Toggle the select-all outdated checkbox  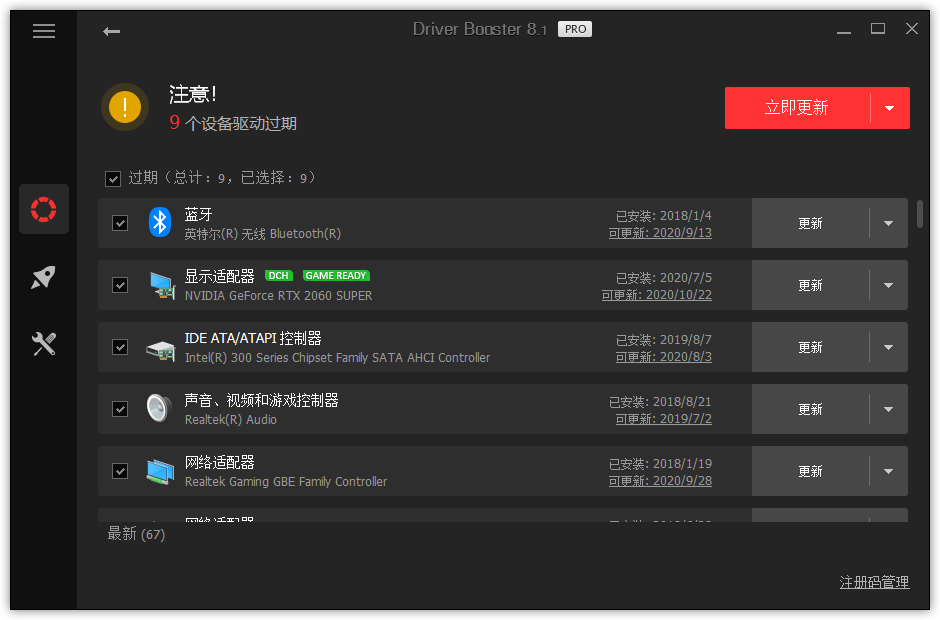click(113, 179)
